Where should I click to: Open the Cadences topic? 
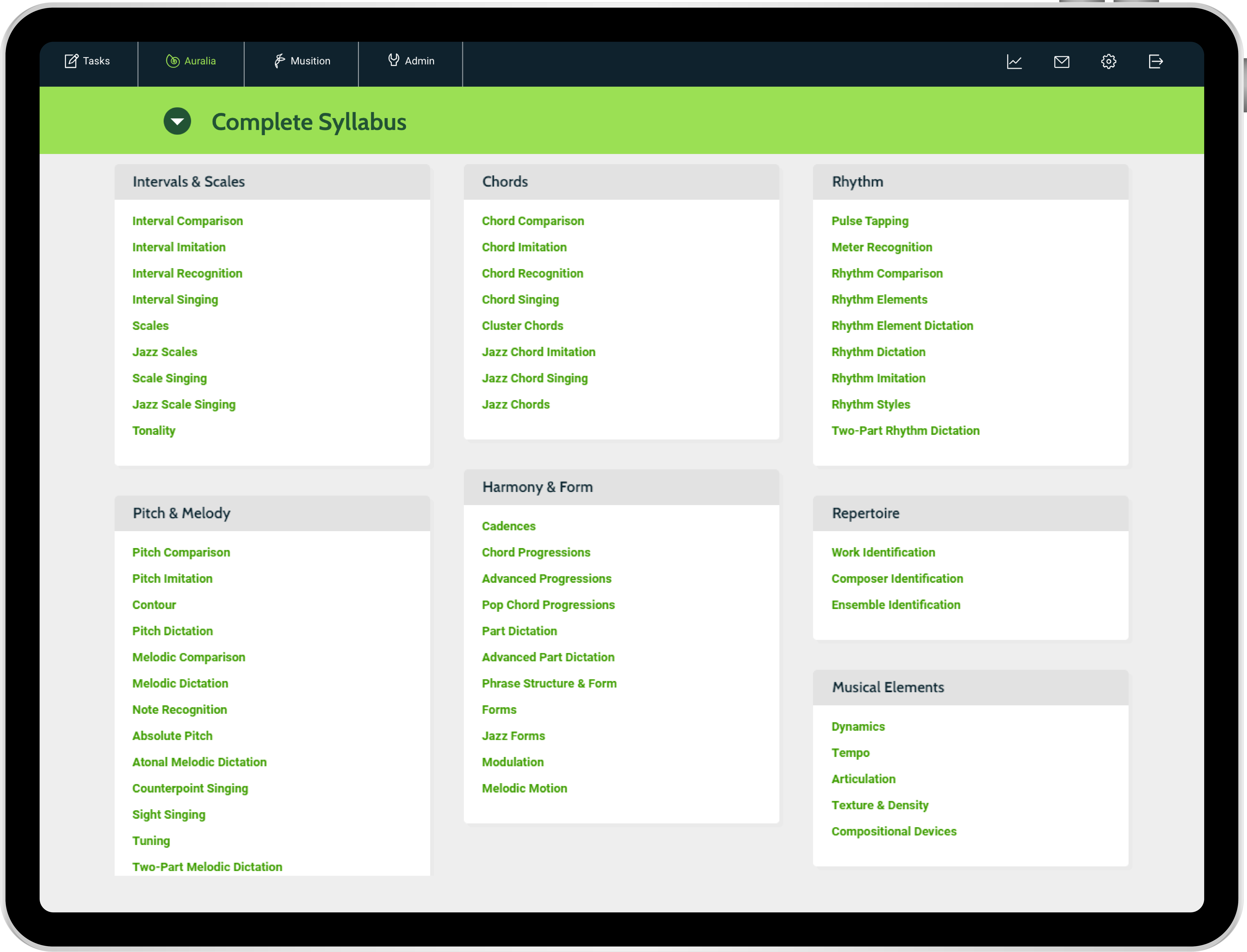coord(508,526)
